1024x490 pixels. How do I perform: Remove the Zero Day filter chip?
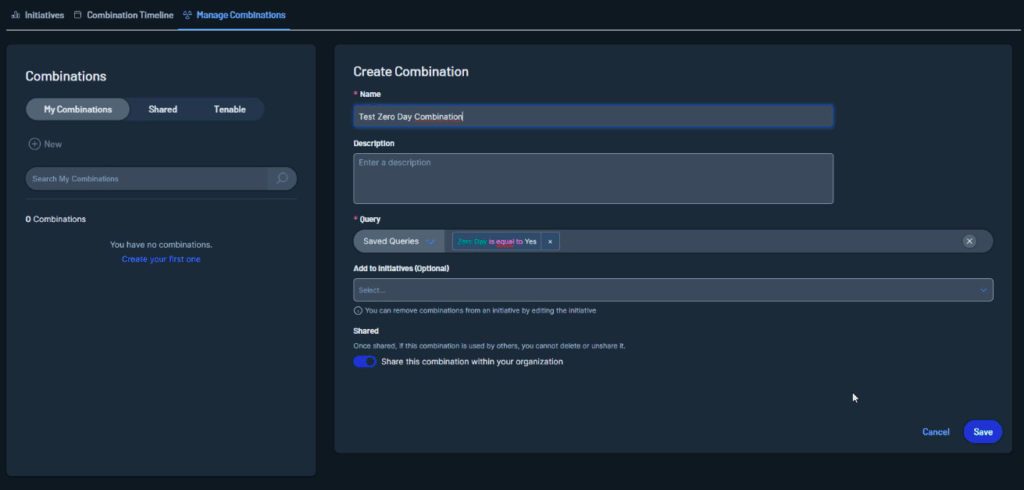pyautogui.click(x=550, y=241)
